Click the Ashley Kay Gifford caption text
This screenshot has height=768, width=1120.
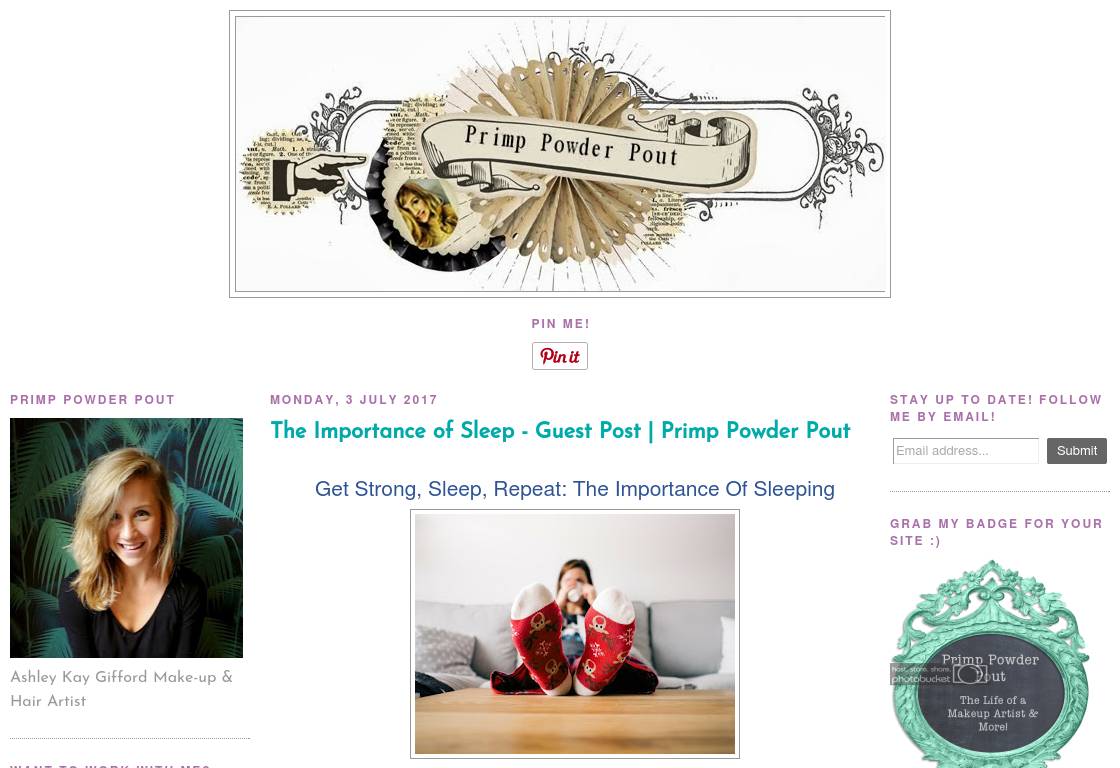coord(121,689)
